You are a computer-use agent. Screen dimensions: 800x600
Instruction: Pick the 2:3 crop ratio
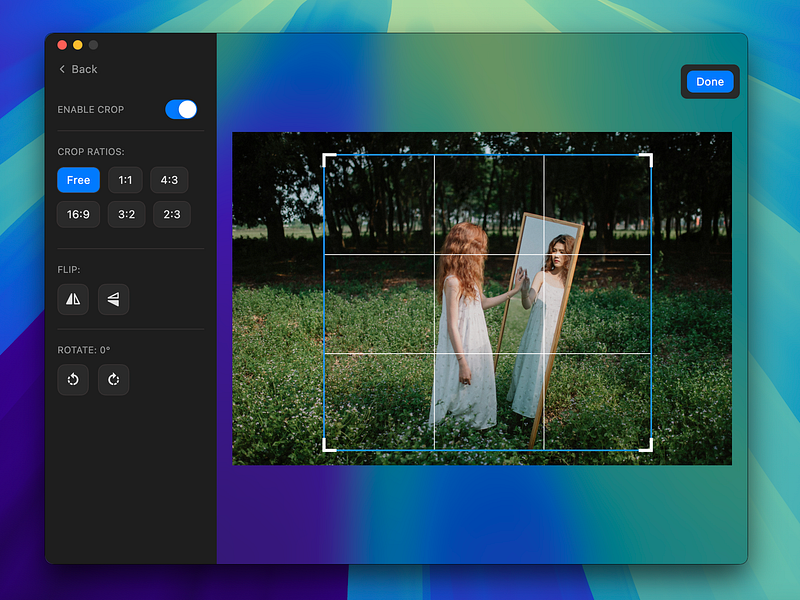pyautogui.click(x=172, y=214)
